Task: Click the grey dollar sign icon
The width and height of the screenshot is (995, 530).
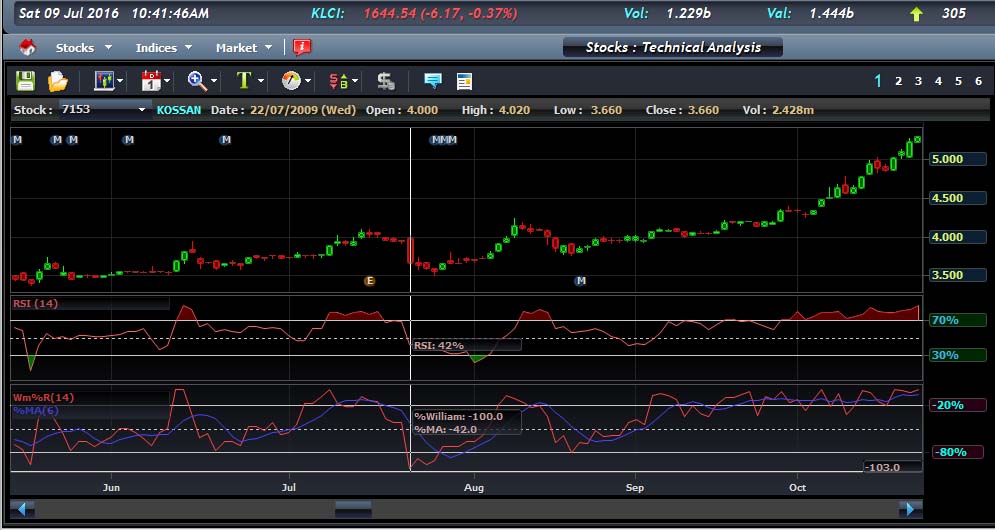Action: (386, 81)
